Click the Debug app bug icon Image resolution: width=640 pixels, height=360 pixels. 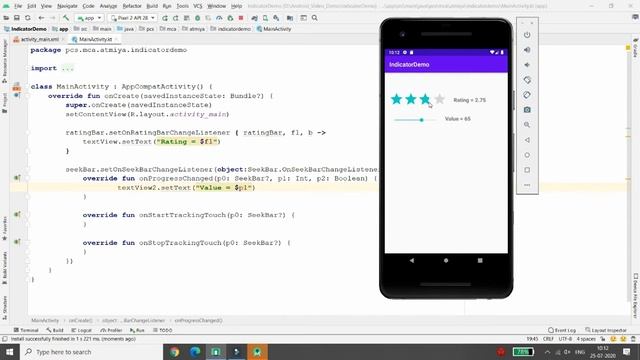pyautogui.click(x=198, y=18)
